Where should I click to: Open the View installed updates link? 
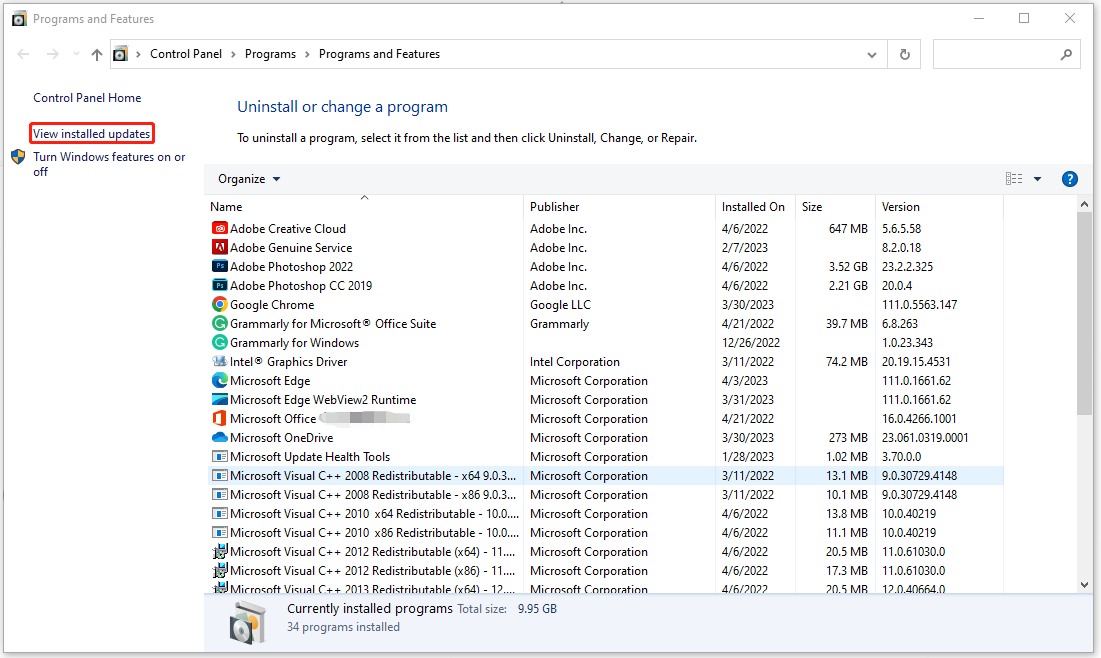click(92, 134)
